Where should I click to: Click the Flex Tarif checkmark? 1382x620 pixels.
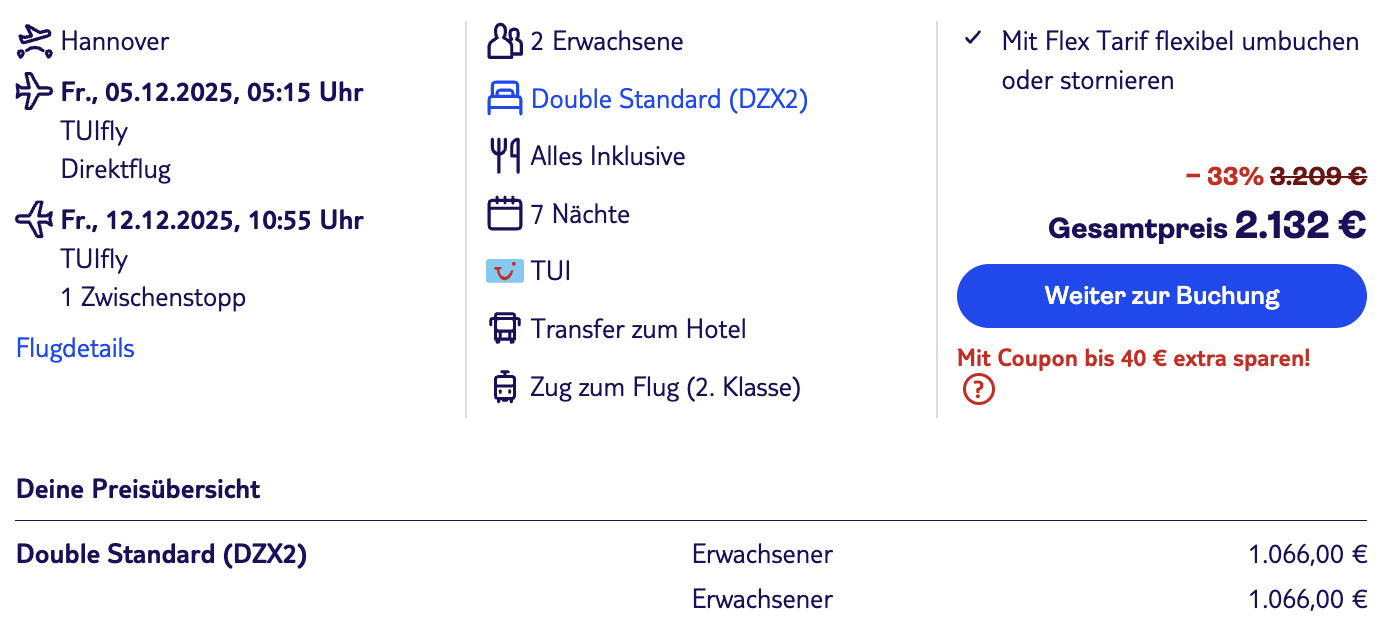coord(972,40)
